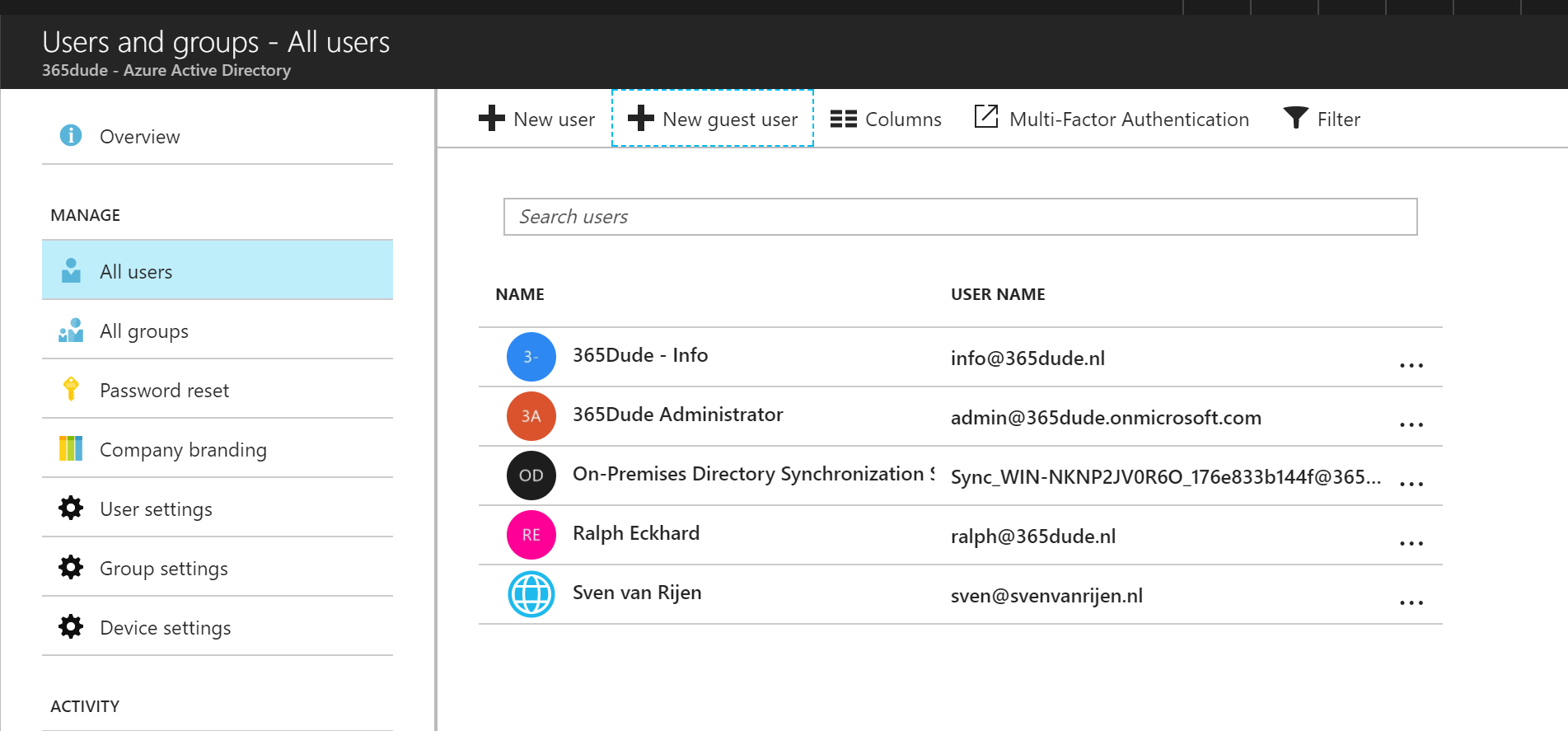Click in the Search users field
1568x731 pixels.
pyautogui.click(x=960, y=217)
